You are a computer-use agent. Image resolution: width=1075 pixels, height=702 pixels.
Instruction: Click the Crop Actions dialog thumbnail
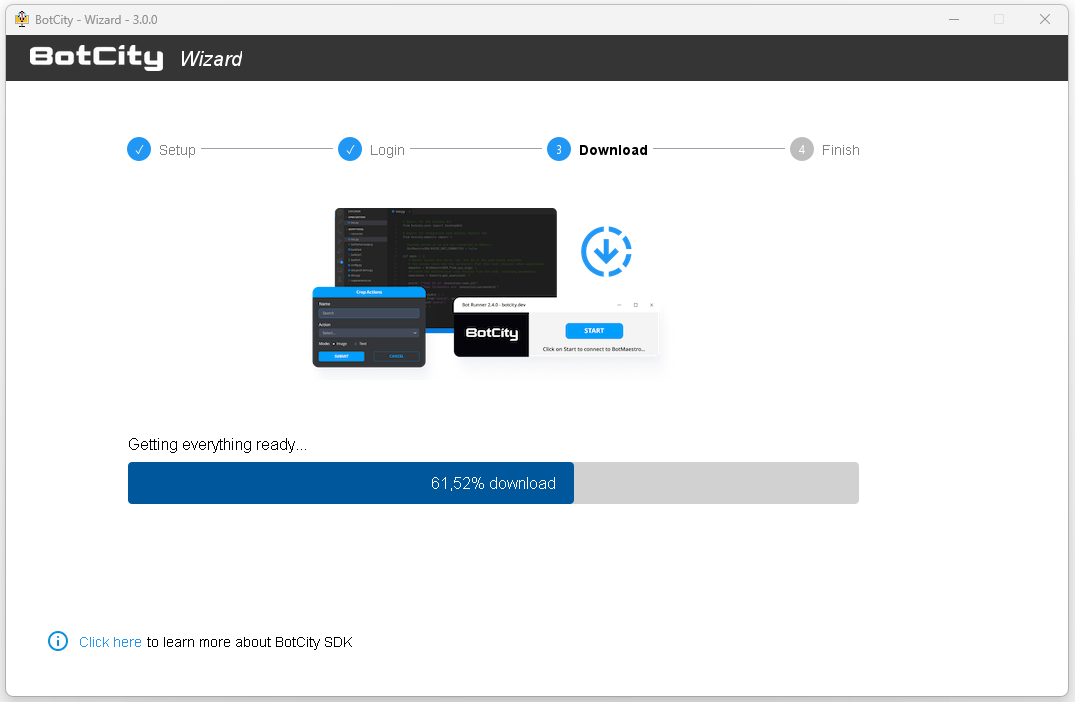(x=369, y=330)
